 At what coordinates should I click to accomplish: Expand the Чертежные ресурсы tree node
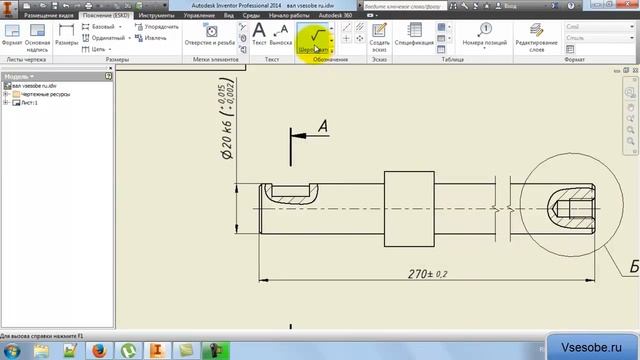[6, 94]
